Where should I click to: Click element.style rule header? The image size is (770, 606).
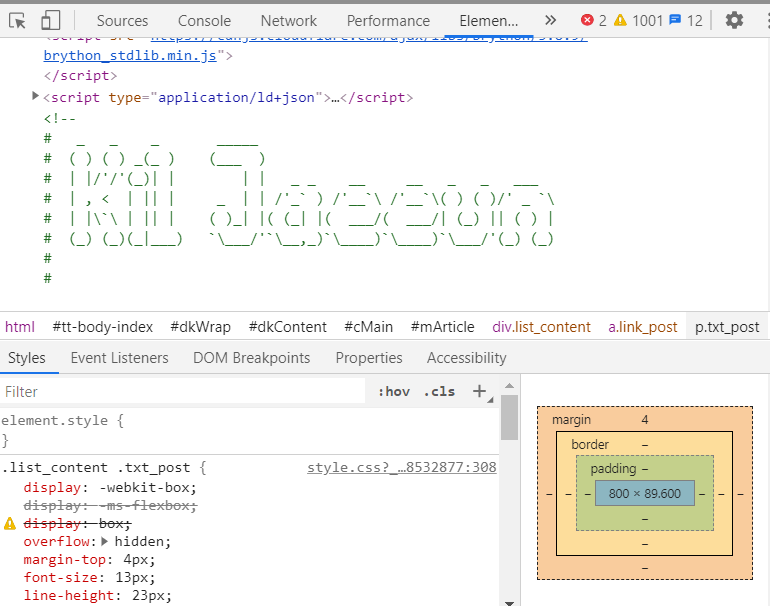[x=62, y=421]
